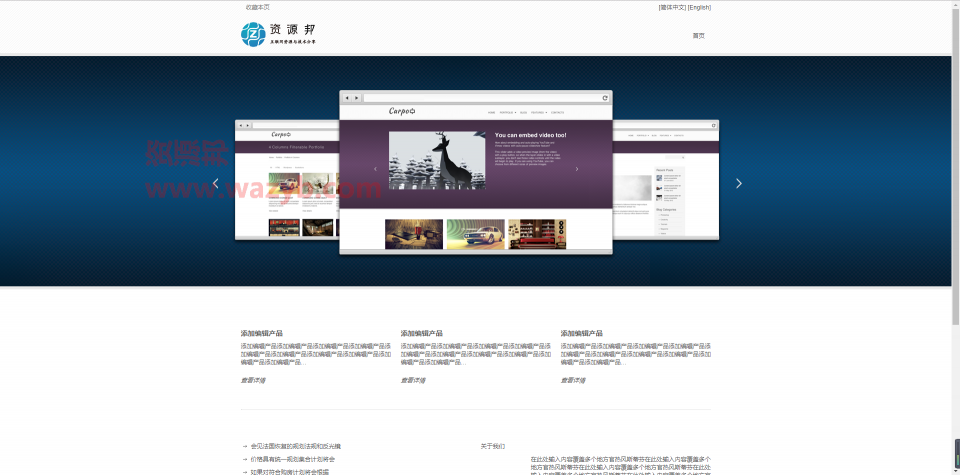The width and height of the screenshot is (960, 475).
Task: Click the right 添加编辑产品 heading
Action: (x=582, y=334)
